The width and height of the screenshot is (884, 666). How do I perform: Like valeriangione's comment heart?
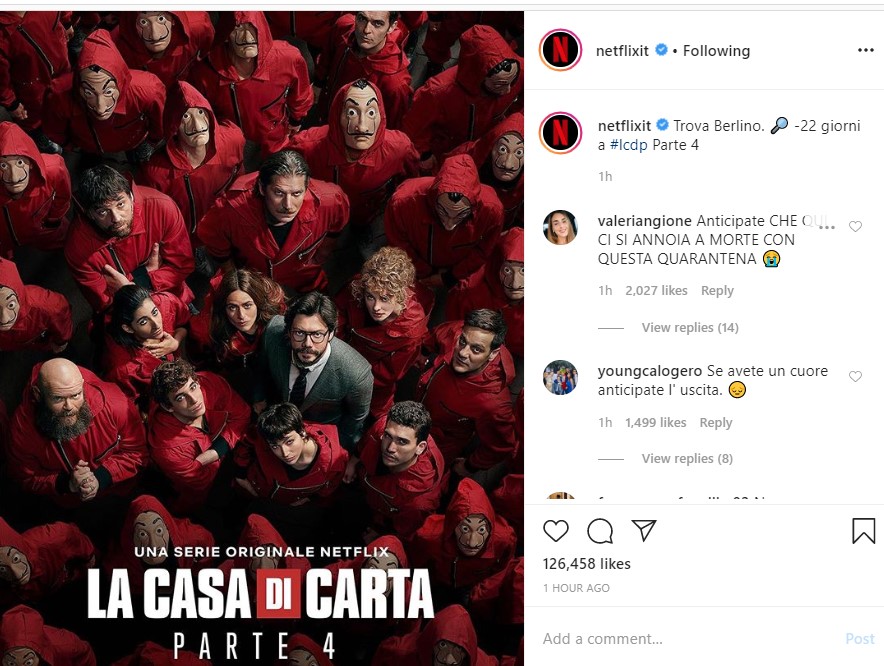855,226
